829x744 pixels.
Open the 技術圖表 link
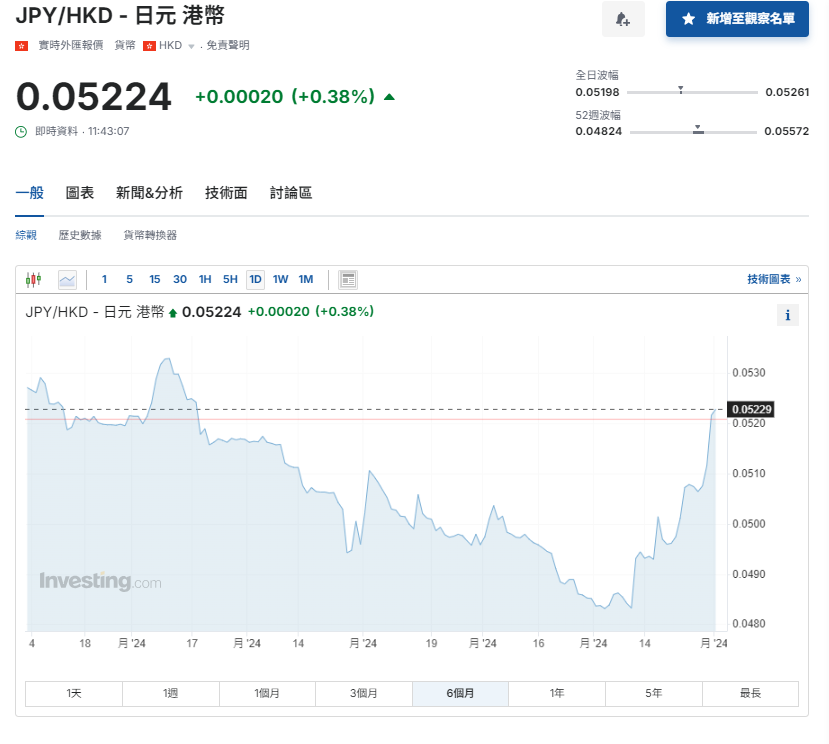tap(773, 280)
